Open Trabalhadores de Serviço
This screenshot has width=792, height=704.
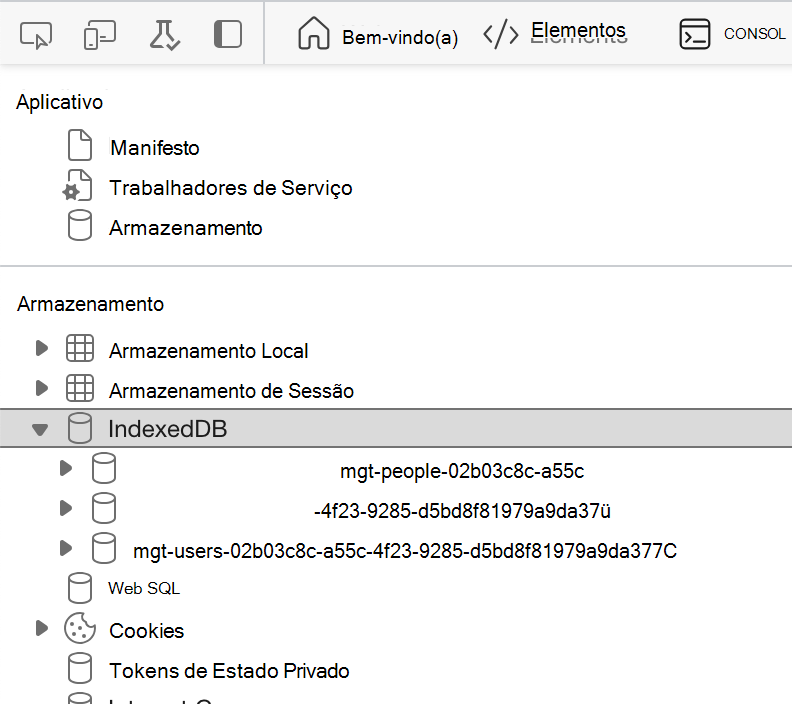click(231, 188)
